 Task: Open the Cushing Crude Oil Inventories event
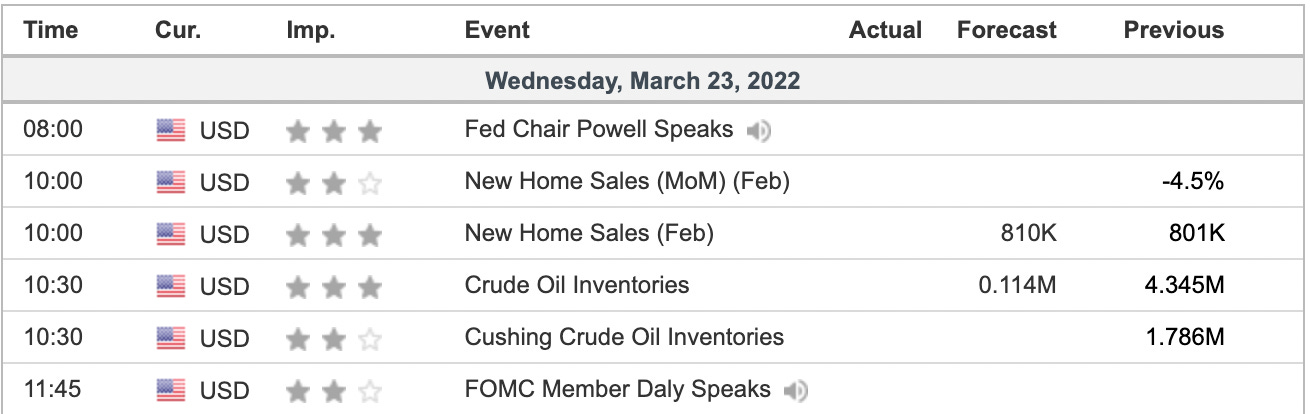click(624, 338)
